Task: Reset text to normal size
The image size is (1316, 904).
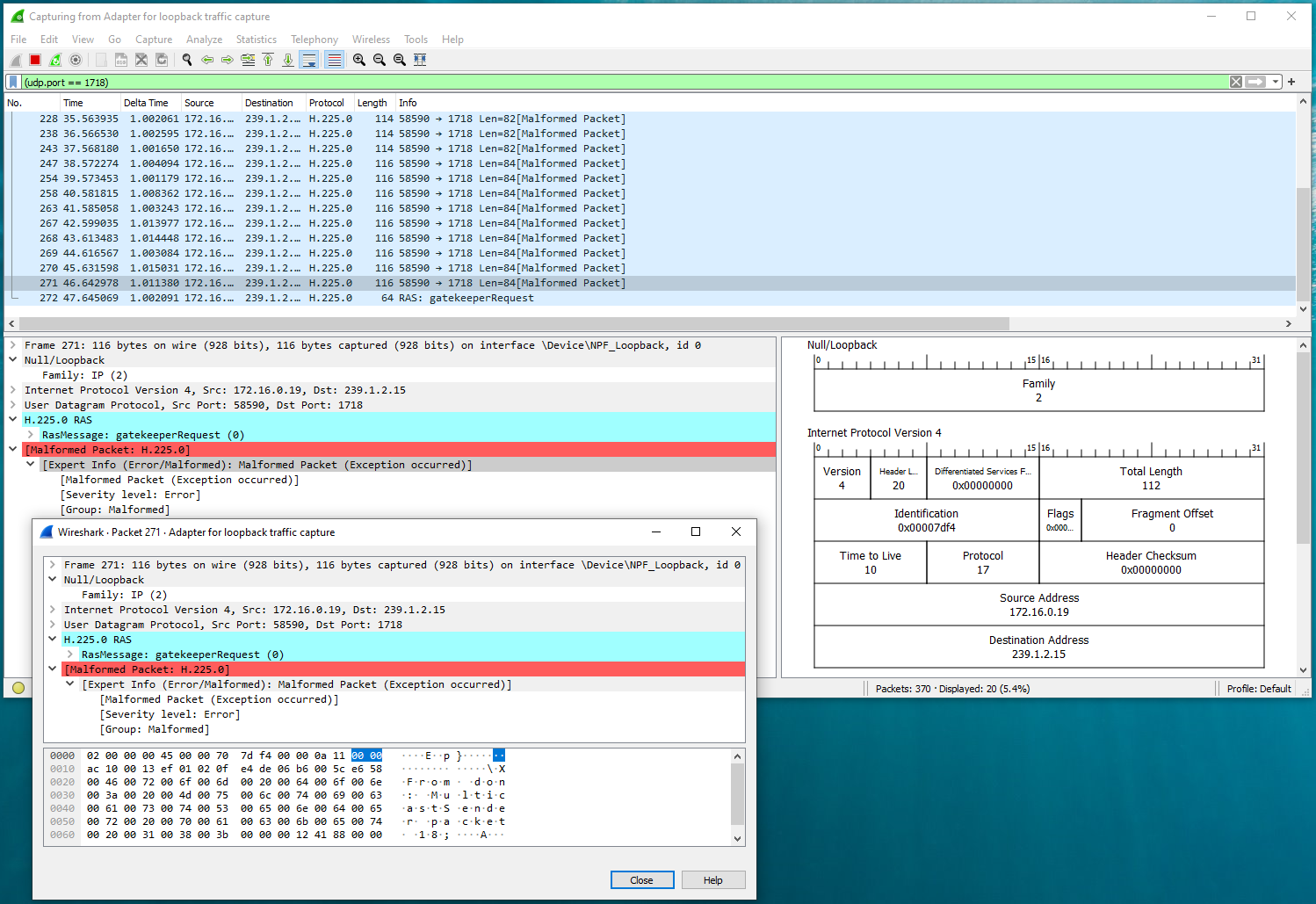Action: (400, 60)
